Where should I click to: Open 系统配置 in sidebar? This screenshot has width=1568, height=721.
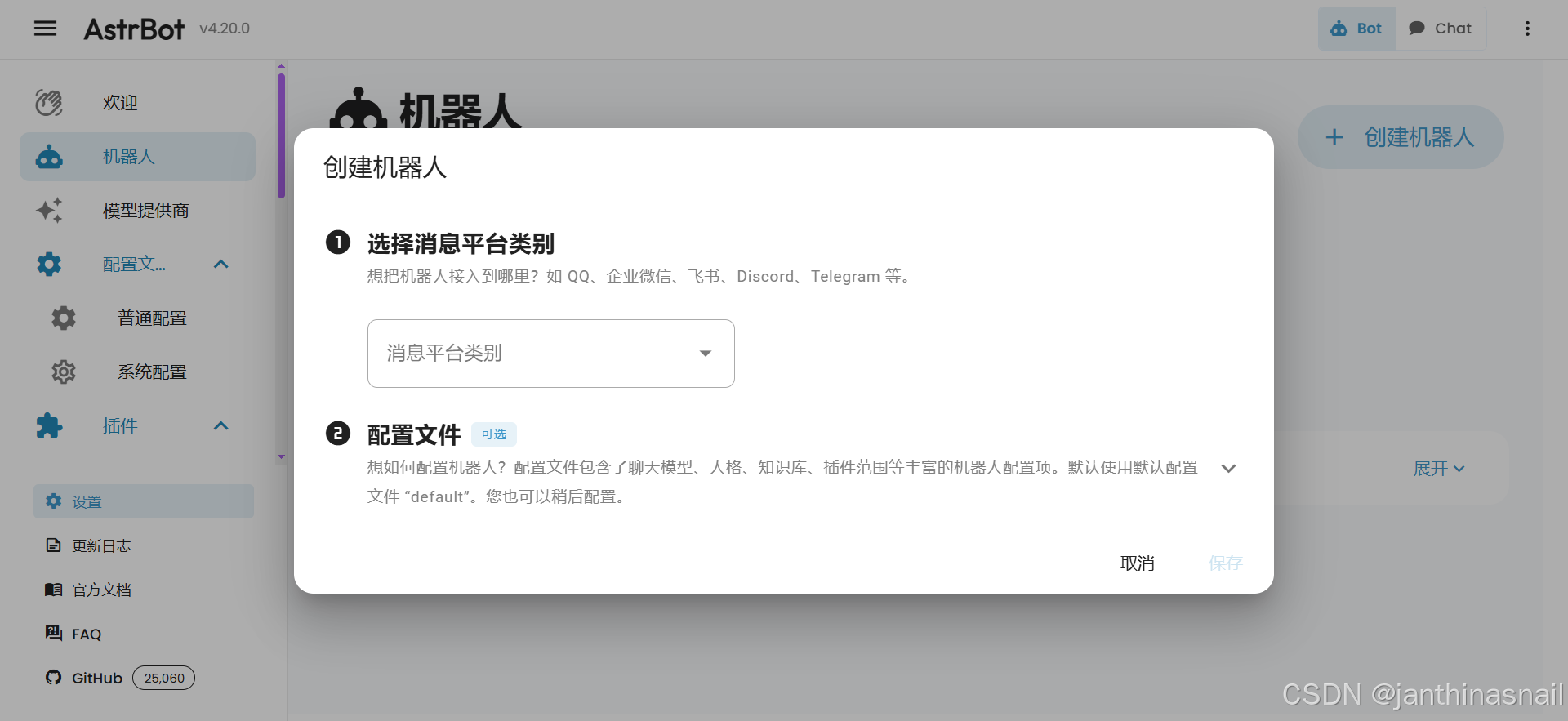point(137,372)
